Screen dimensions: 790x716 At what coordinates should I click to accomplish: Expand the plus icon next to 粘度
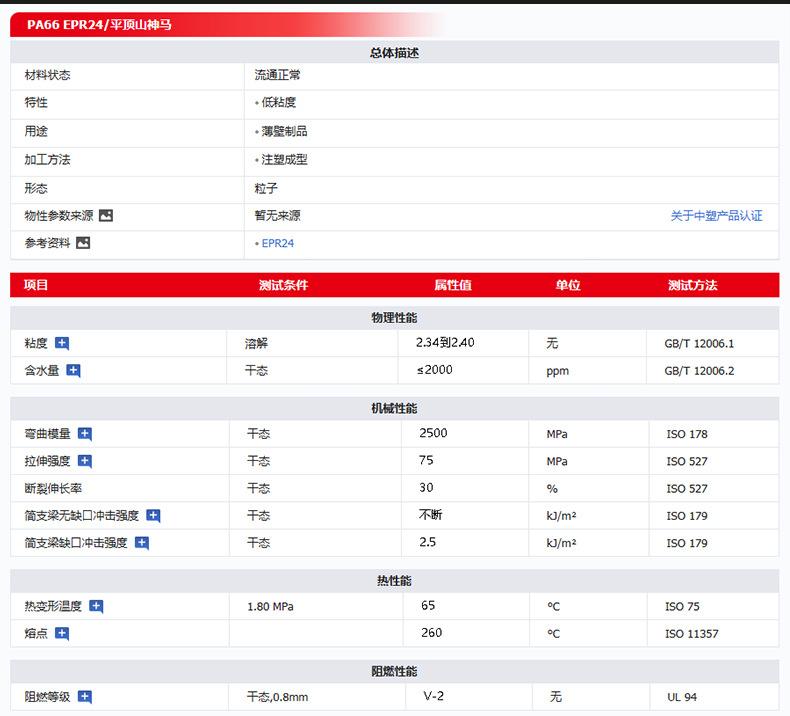62,343
